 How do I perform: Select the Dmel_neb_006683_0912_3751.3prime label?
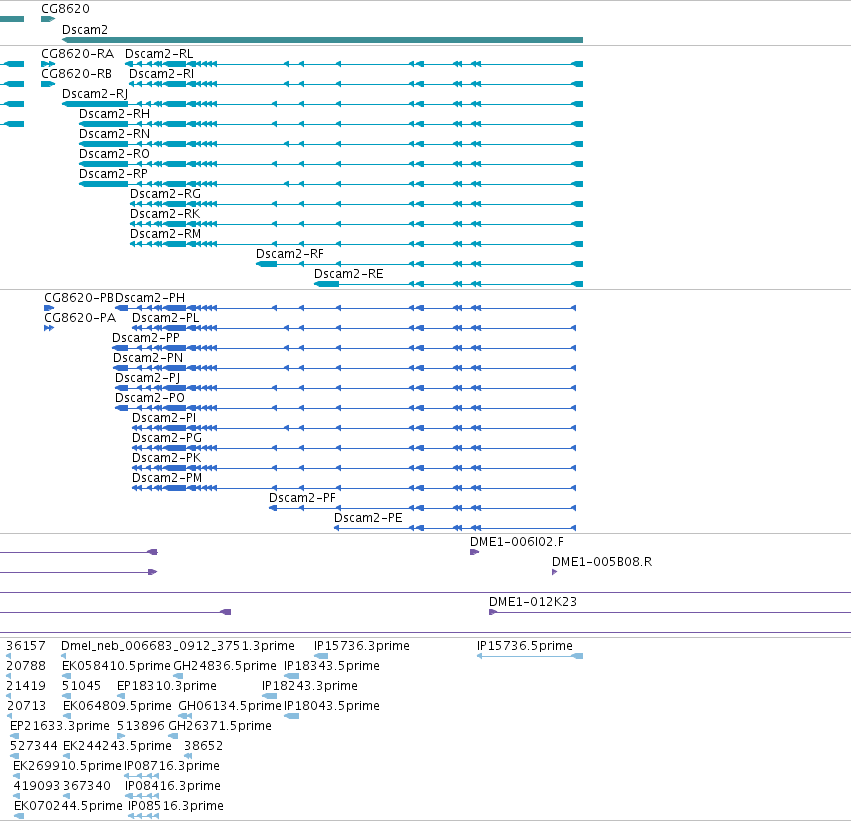[177, 646]
